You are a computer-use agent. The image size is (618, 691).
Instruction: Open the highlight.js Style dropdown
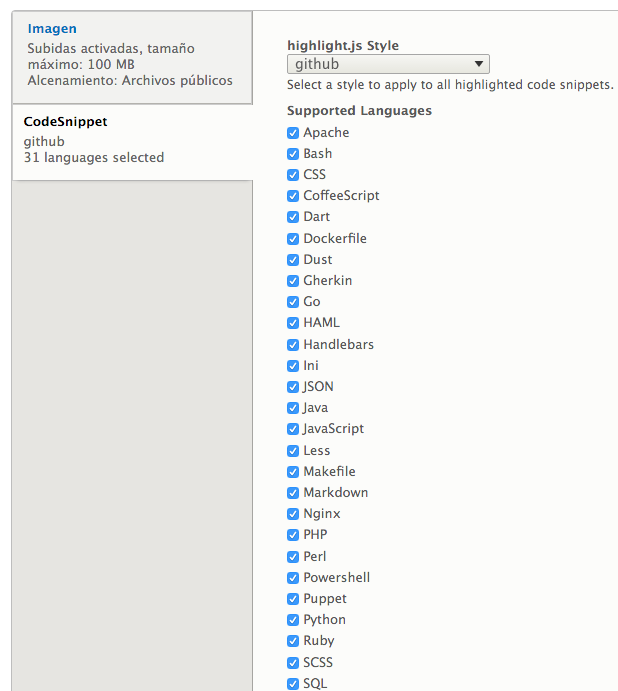tap(388, 64)
